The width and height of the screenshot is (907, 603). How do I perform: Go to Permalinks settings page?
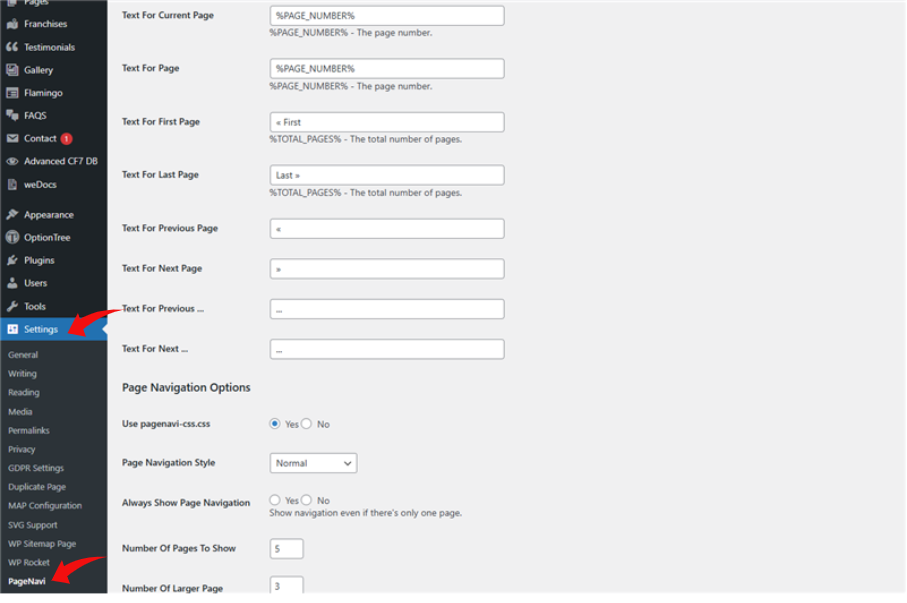click(x=28, y=430)
